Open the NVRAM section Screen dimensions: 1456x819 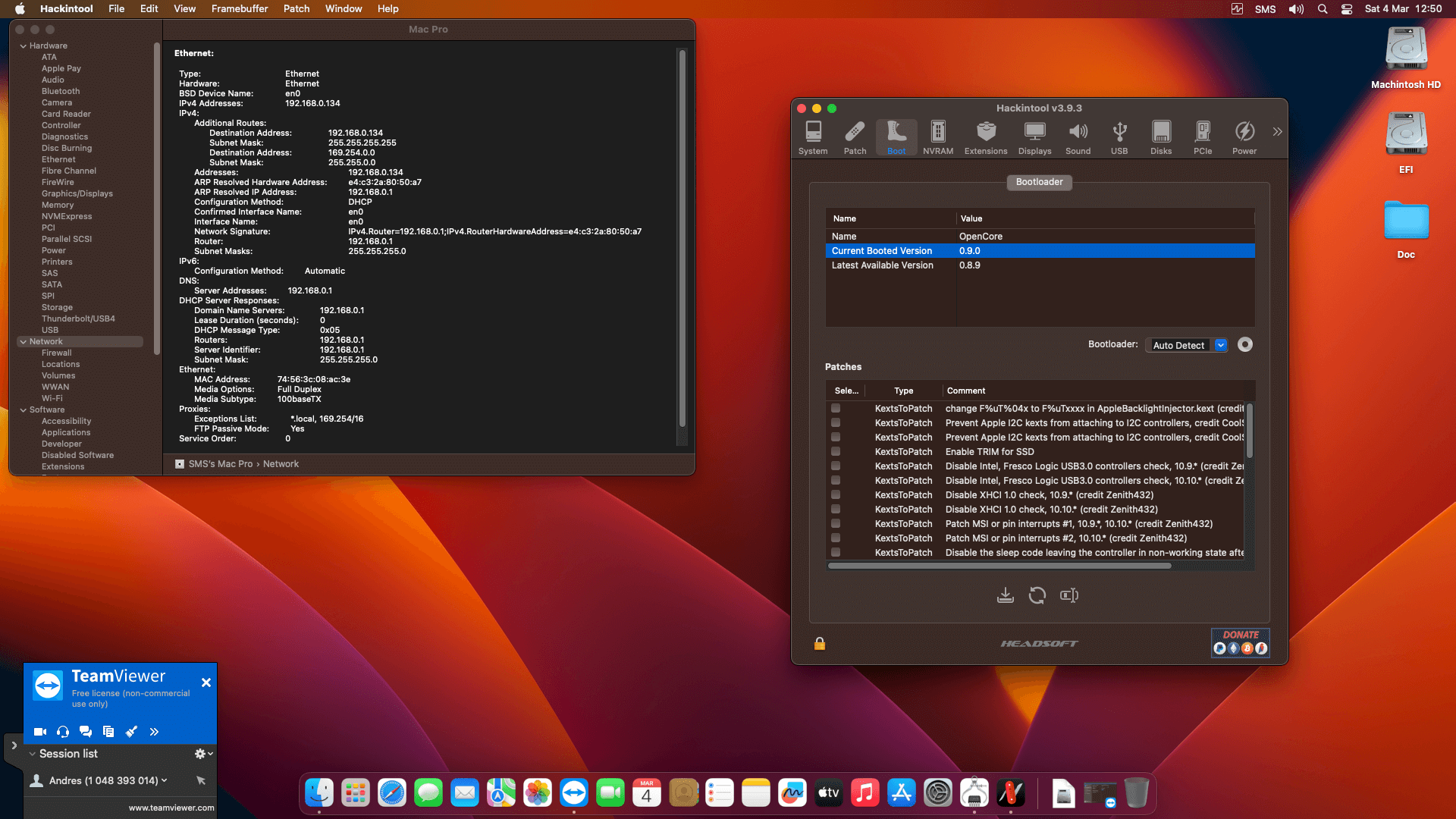pos(937,136)
